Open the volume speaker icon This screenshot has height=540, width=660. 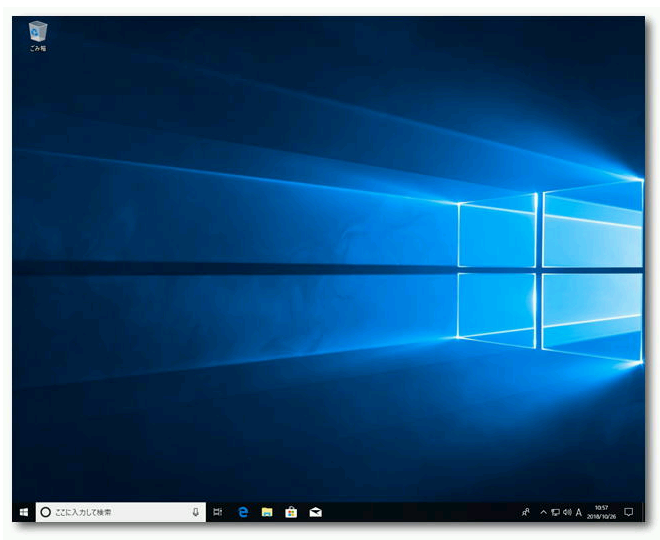coord(567,512)
